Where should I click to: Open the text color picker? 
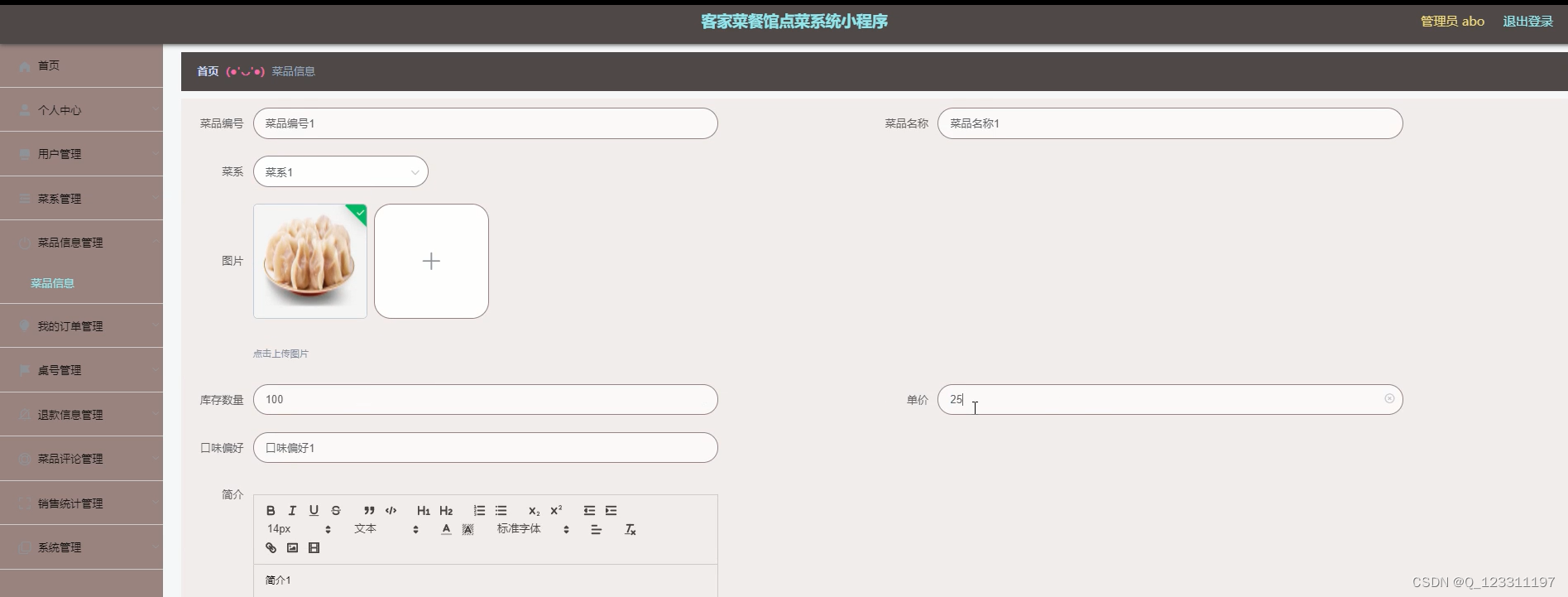click(446, 529)
